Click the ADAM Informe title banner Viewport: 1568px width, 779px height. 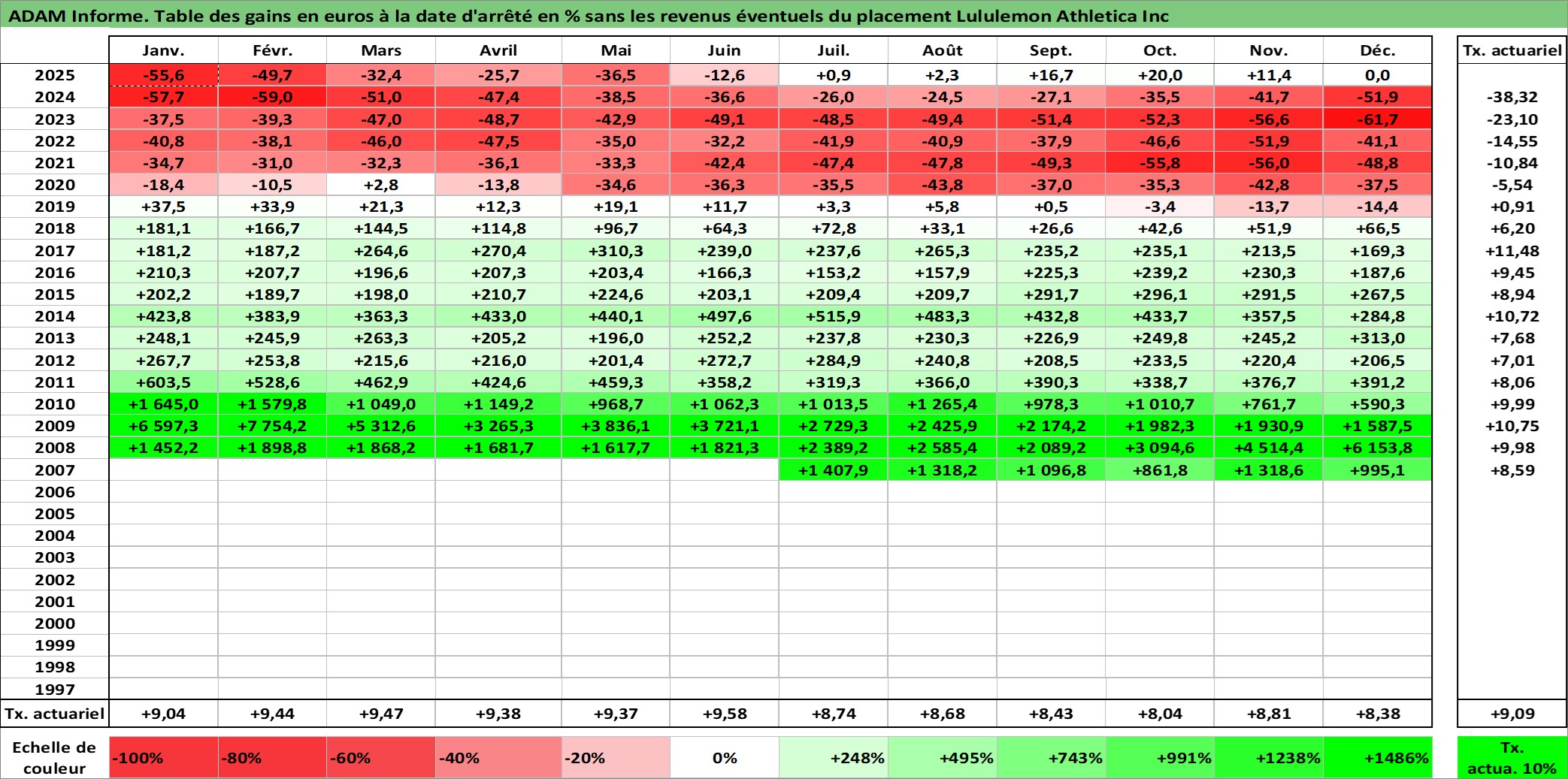[784, 15]
